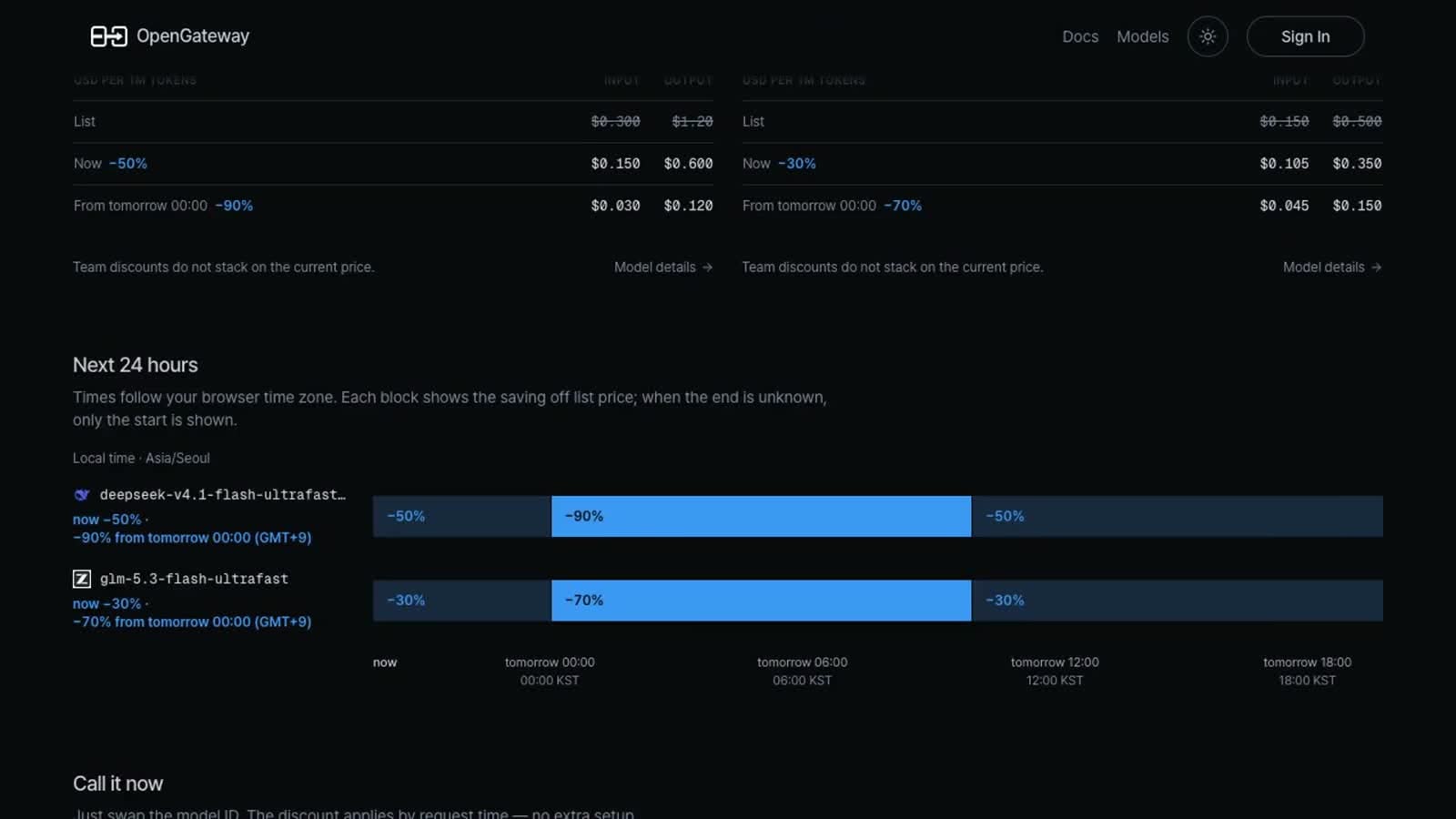This screenshot has width=1456, height=819.
Task: Click the arrow beside the left Model details
Action: point(707,267)
